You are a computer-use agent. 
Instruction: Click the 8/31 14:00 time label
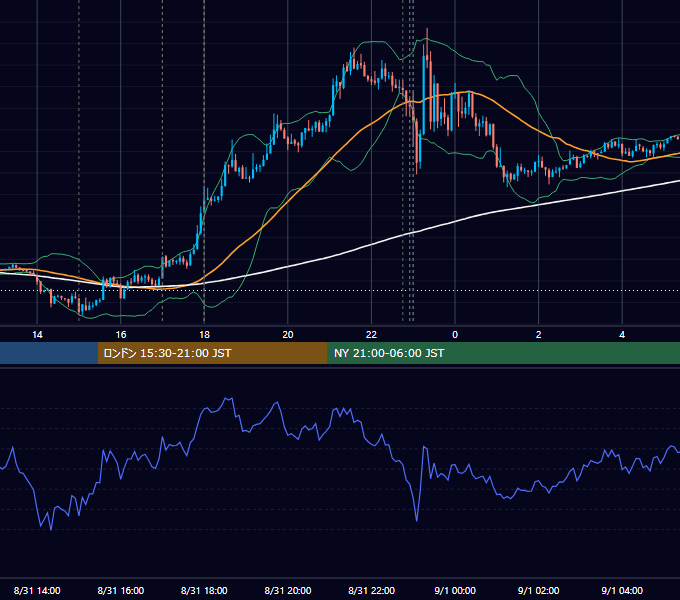tap(37, 590)
